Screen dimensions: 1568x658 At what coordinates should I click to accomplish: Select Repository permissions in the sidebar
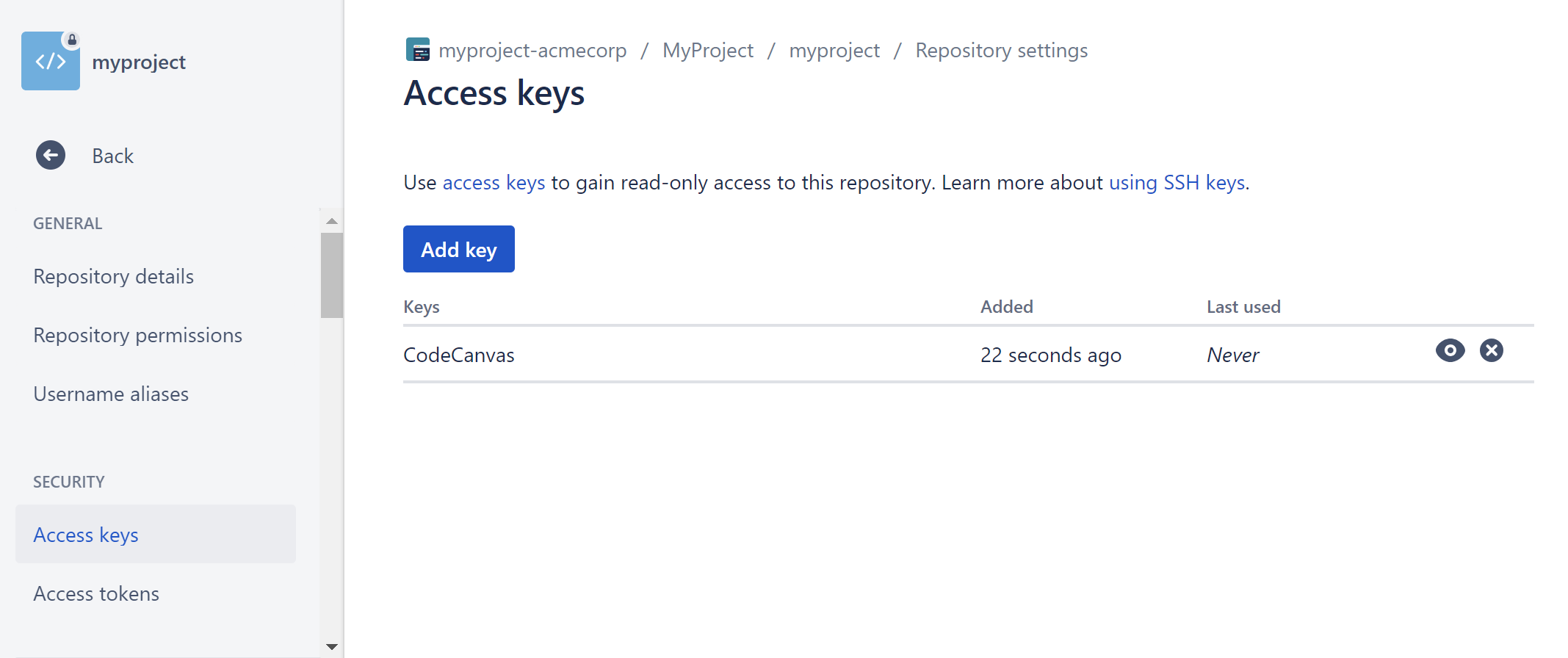point(137,335)
